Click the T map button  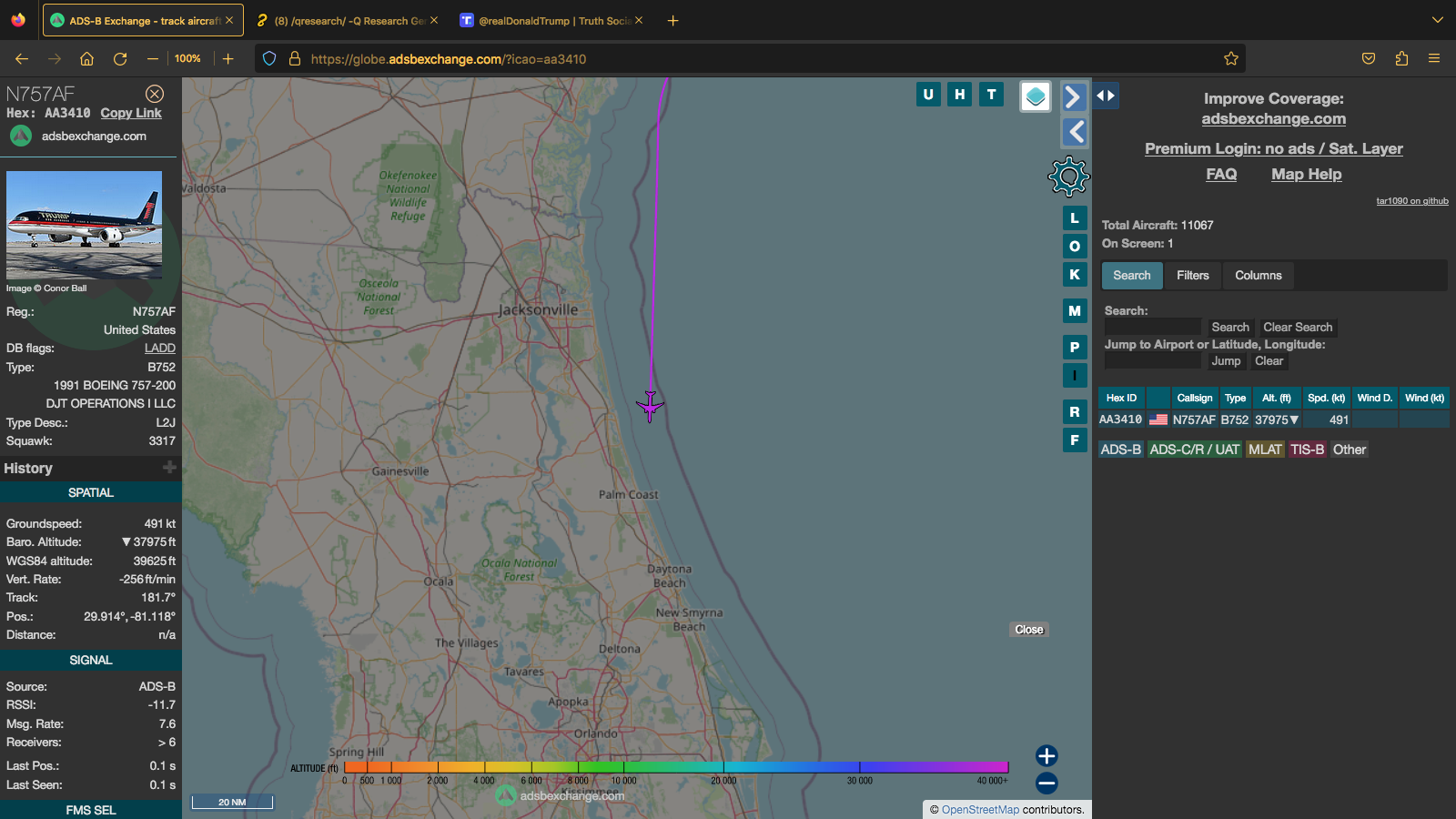(991, 94)
